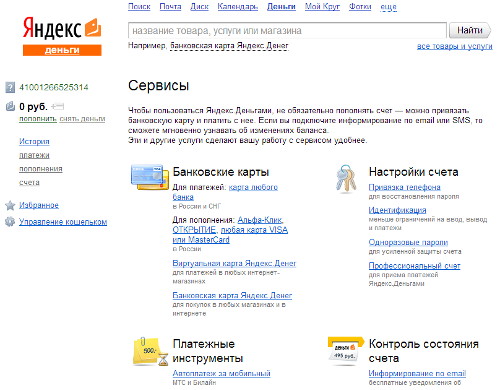Image resolution: width=500 pixels, height=390 pixels.
Task: Click the star icon beside Избранное
Action: point(10,205)
